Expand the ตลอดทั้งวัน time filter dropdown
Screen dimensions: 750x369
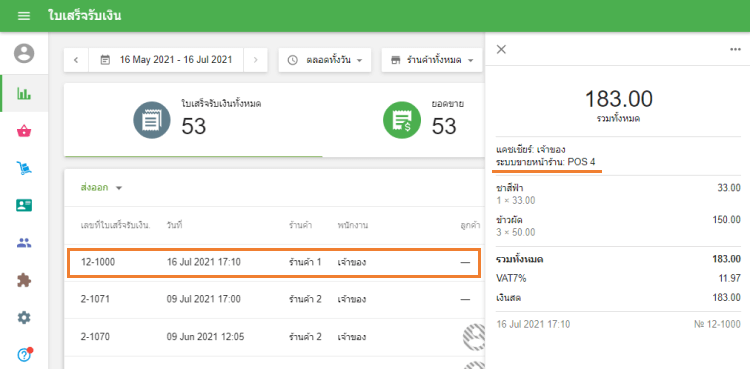(x=325, y=60)
